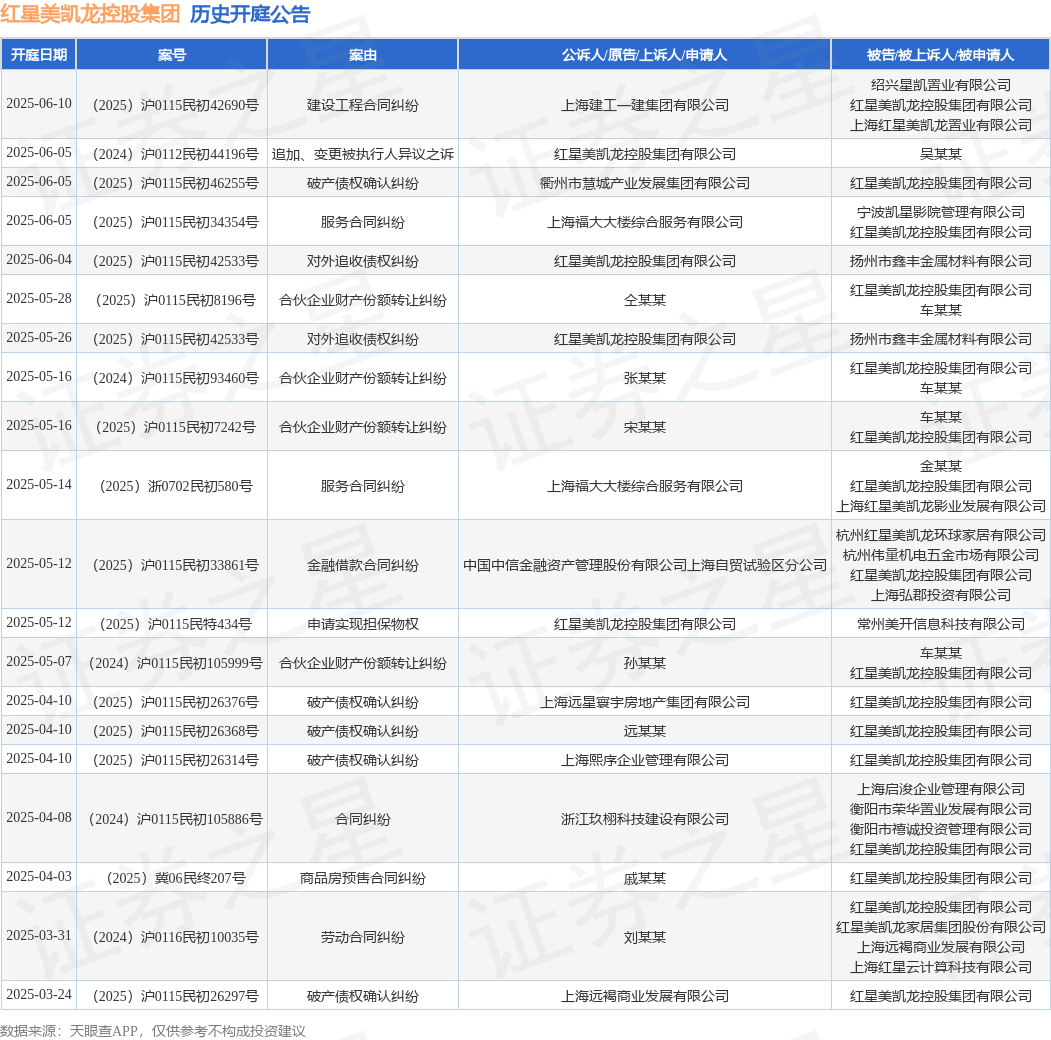Click case number (2025)沪0115民初7242号

pyautogui.click(x=176, y=427)
